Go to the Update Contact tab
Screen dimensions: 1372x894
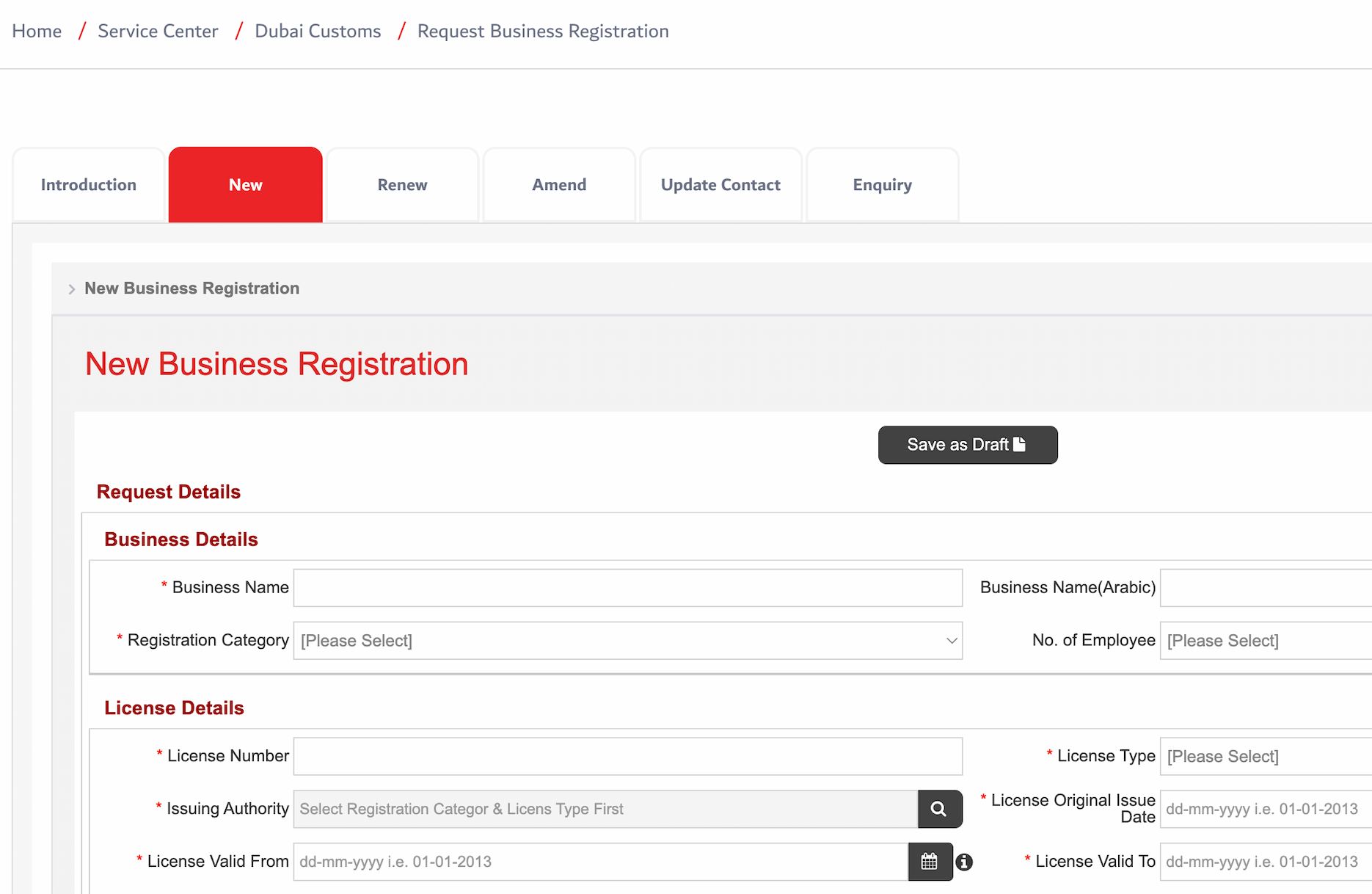pyautogui.click(x=720, y=185)
